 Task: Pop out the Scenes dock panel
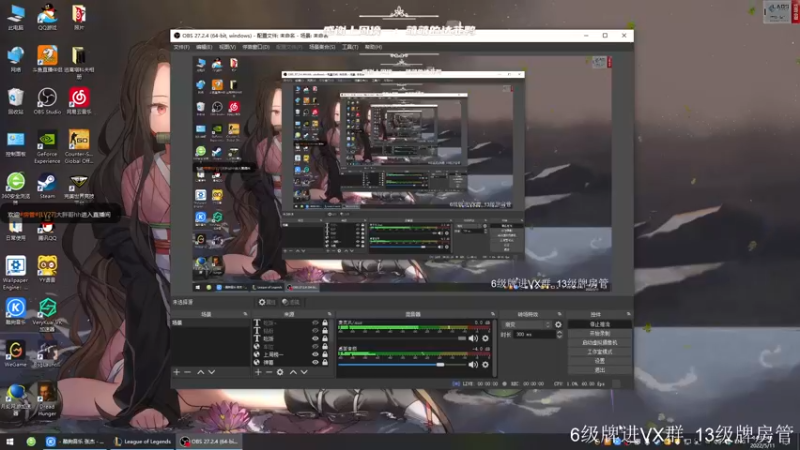[245, 314]
